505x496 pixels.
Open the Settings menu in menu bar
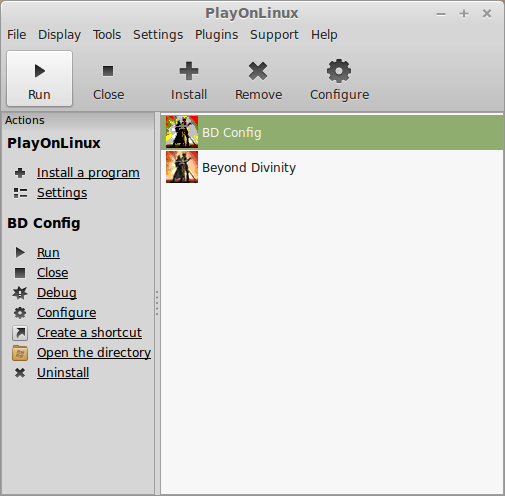158,35
